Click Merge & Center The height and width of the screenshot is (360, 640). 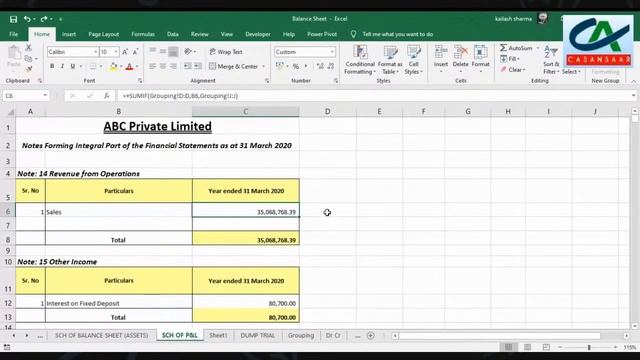pyautogui.click(x=234, y=66)
